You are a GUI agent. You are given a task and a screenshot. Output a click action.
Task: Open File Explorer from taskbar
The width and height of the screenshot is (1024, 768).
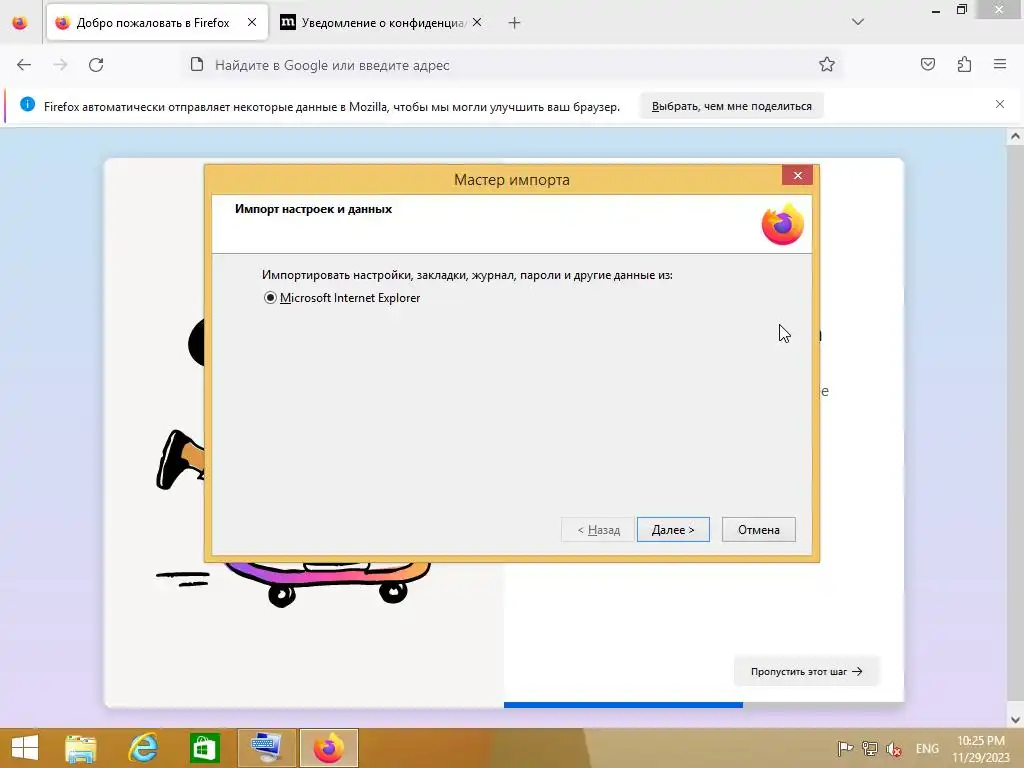pyautogui.click(x=80, y=748)
